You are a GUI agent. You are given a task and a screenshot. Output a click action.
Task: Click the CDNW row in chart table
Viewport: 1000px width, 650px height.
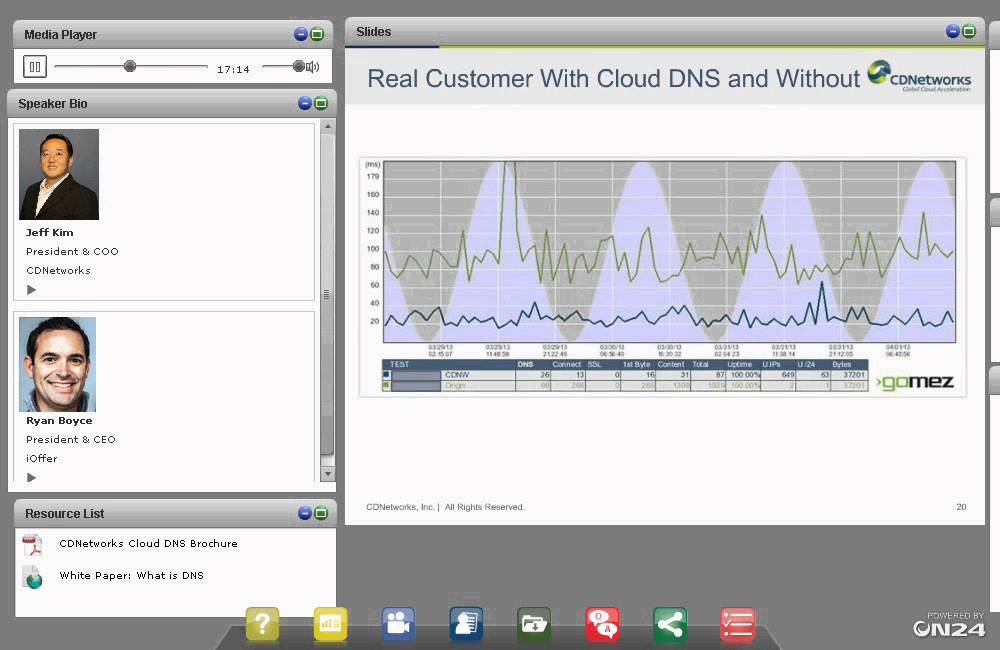(x=625, y=375)
